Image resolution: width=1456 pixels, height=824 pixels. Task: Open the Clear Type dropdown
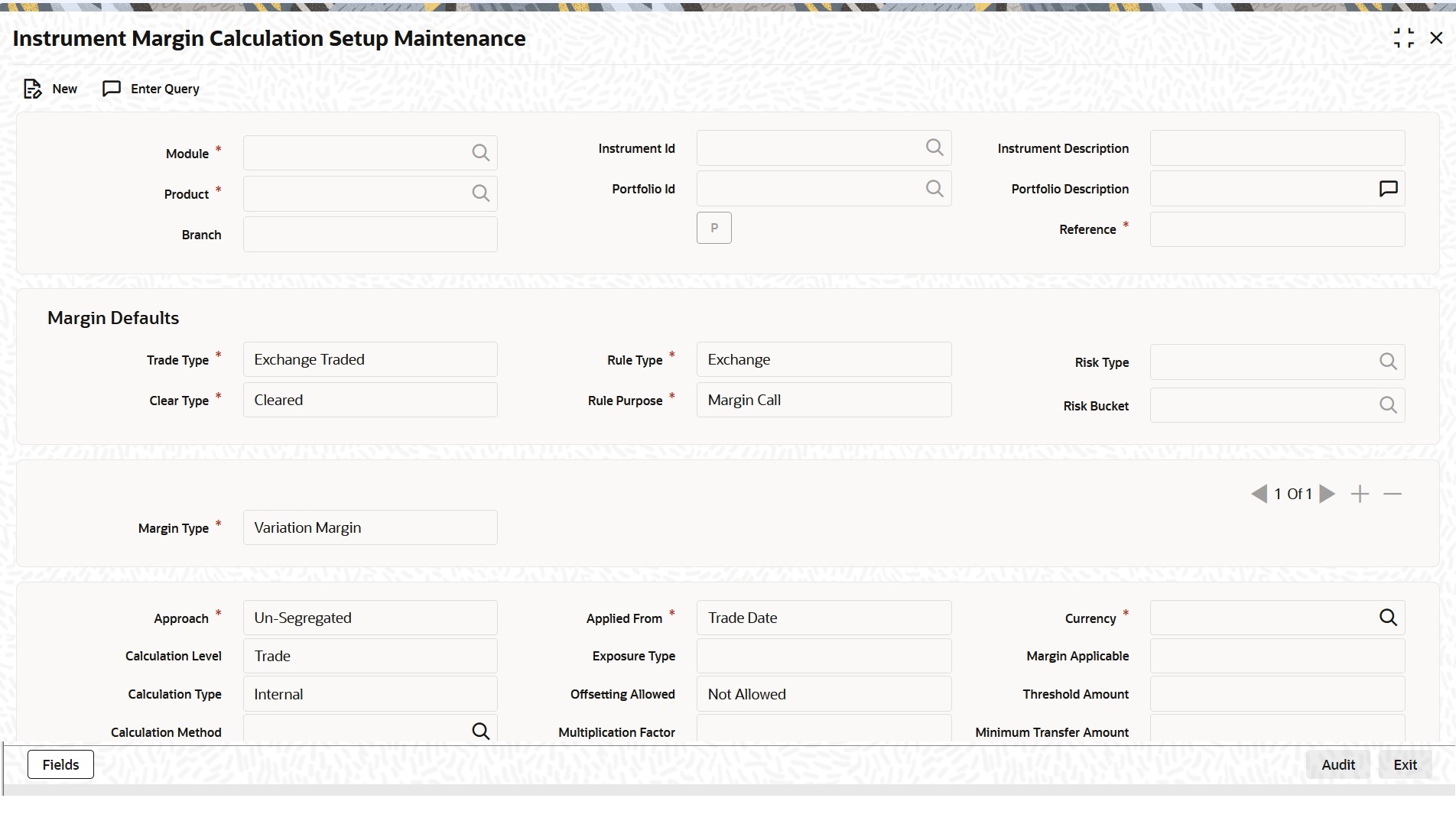(x=370, y=400)
